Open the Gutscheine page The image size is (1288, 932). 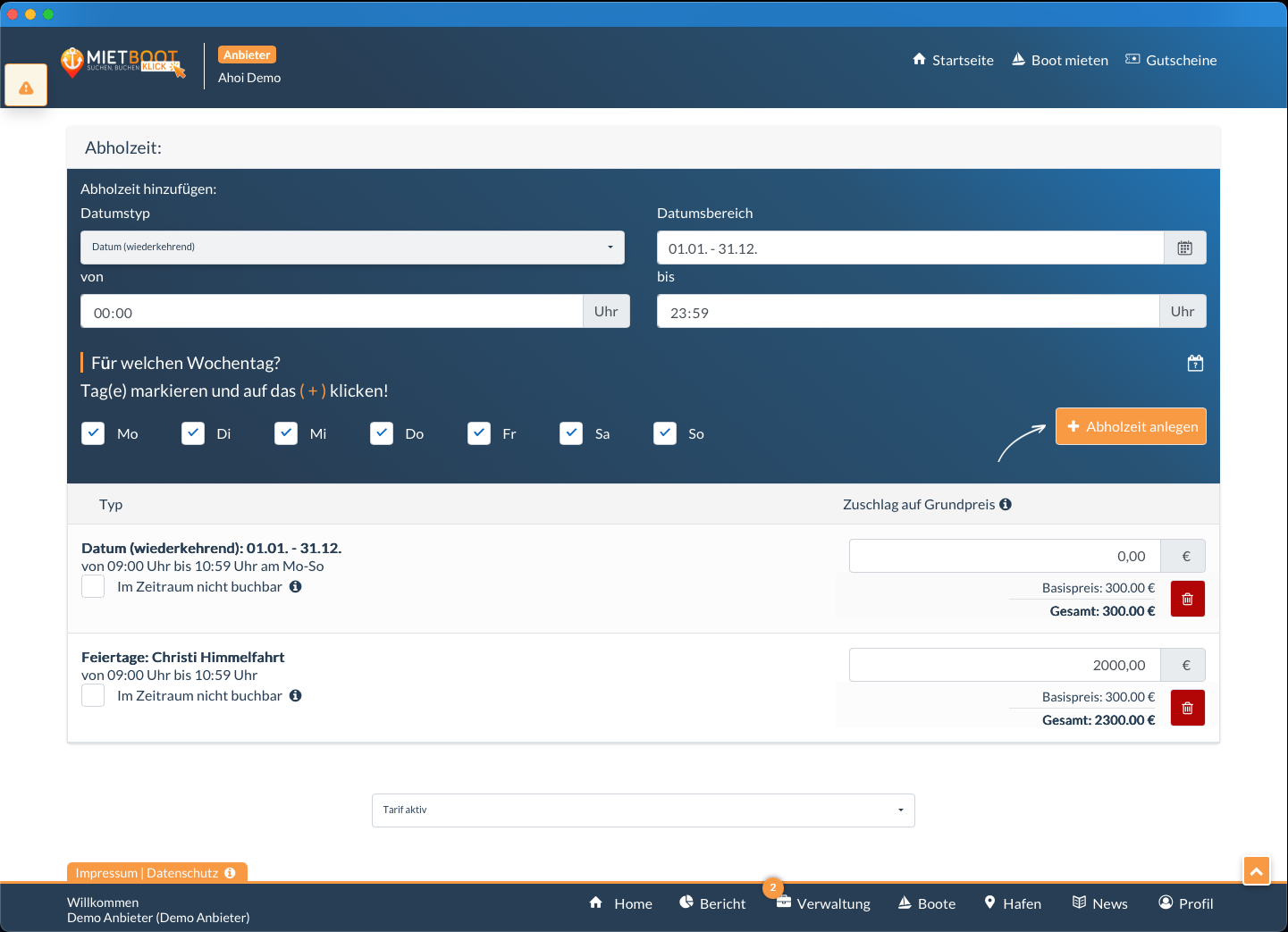1171,60
